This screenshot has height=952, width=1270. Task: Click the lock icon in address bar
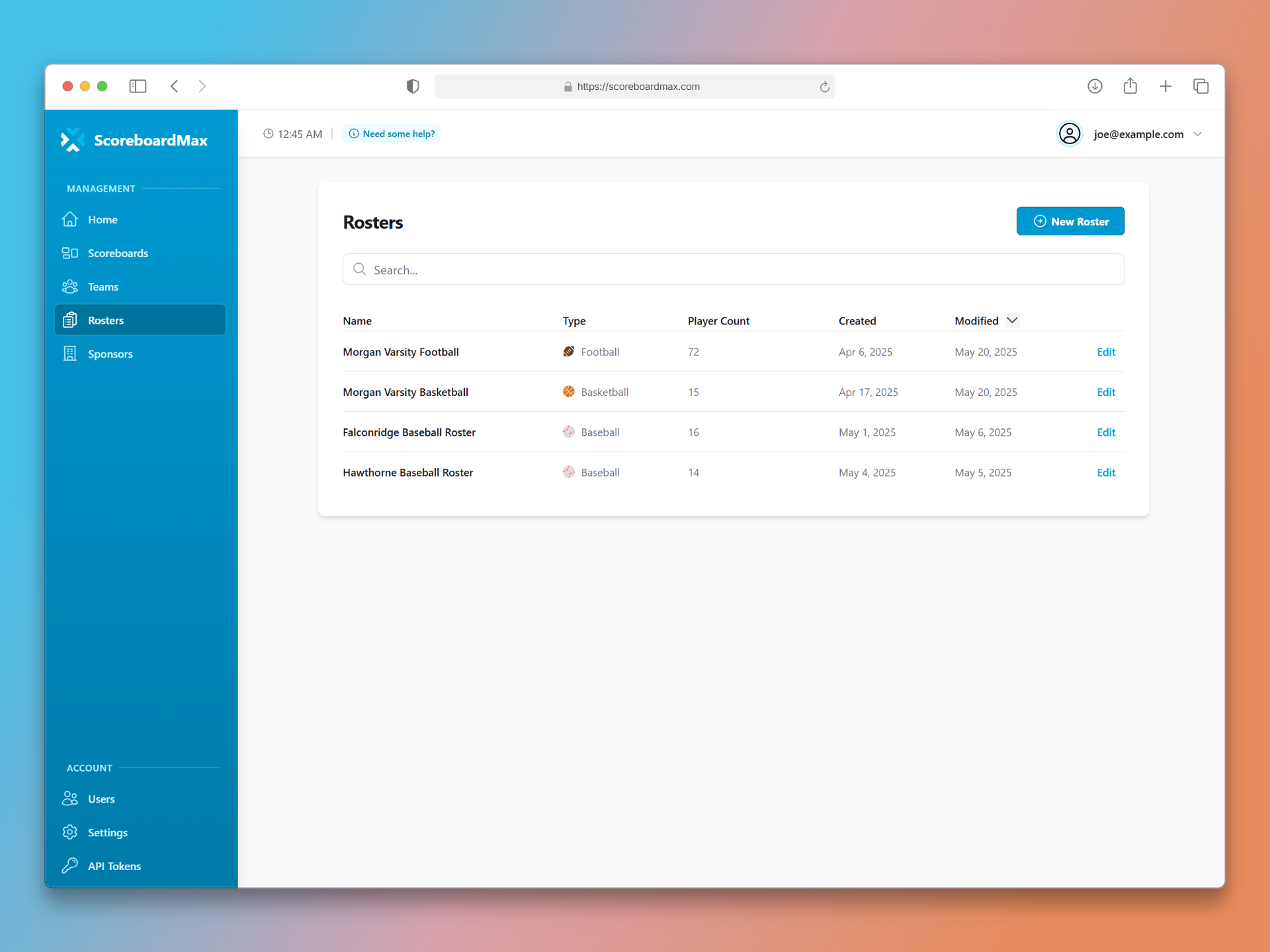point(568,87)
